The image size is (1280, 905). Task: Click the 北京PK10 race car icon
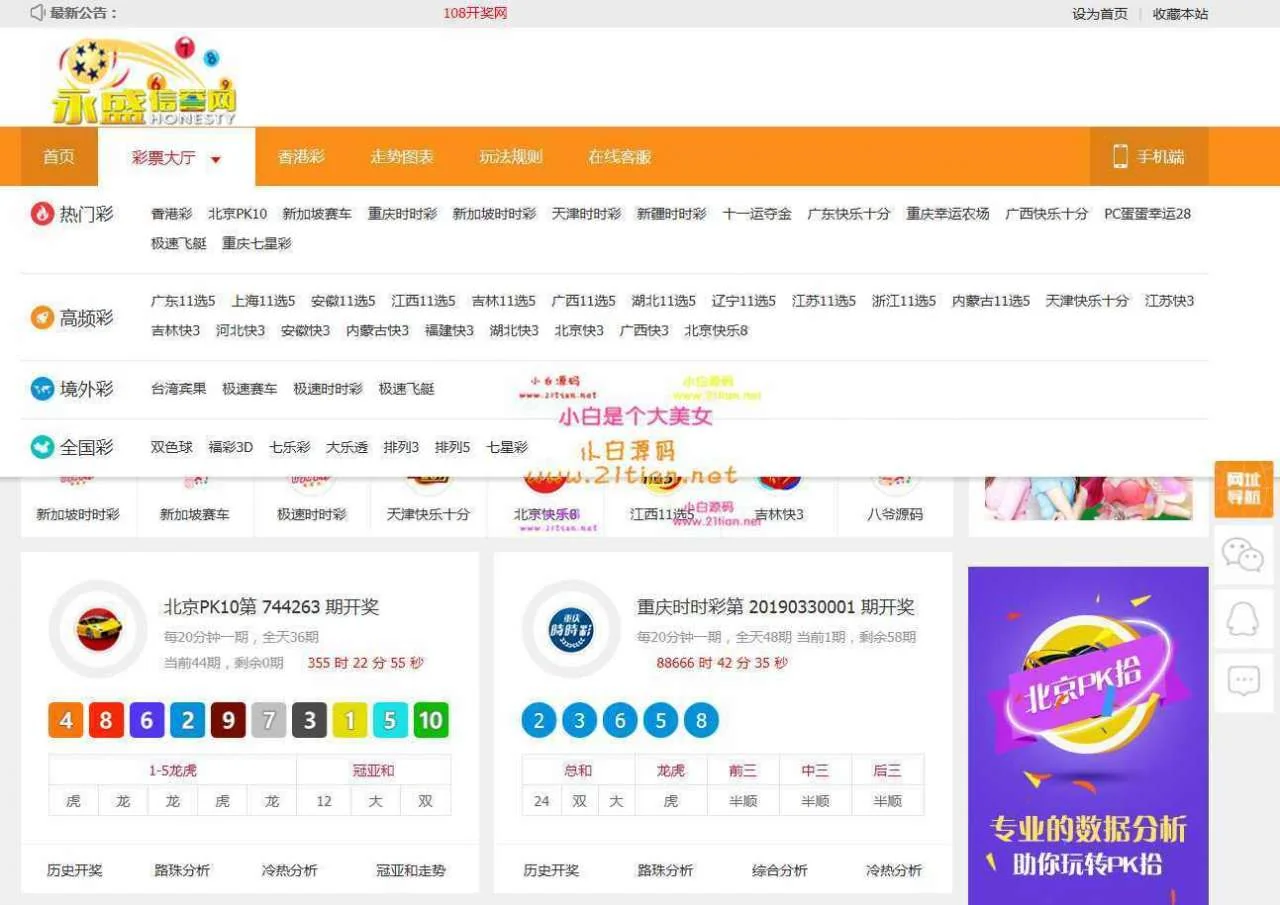98,629
